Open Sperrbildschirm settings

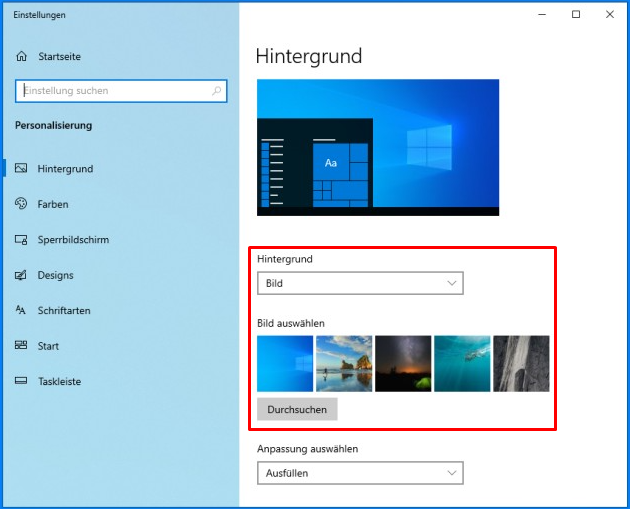(x=73, y=240)
